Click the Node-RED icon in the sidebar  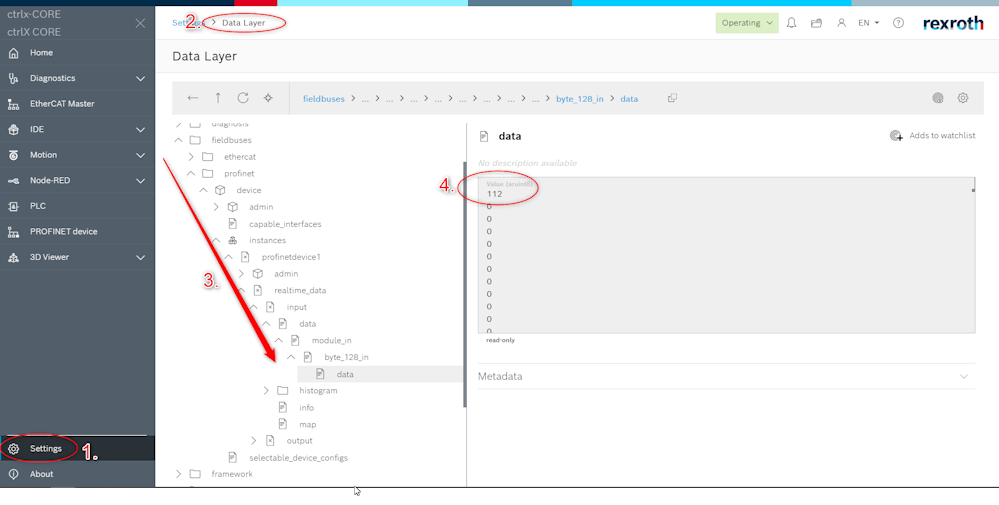pyautogui.click(x=13, y=181)
